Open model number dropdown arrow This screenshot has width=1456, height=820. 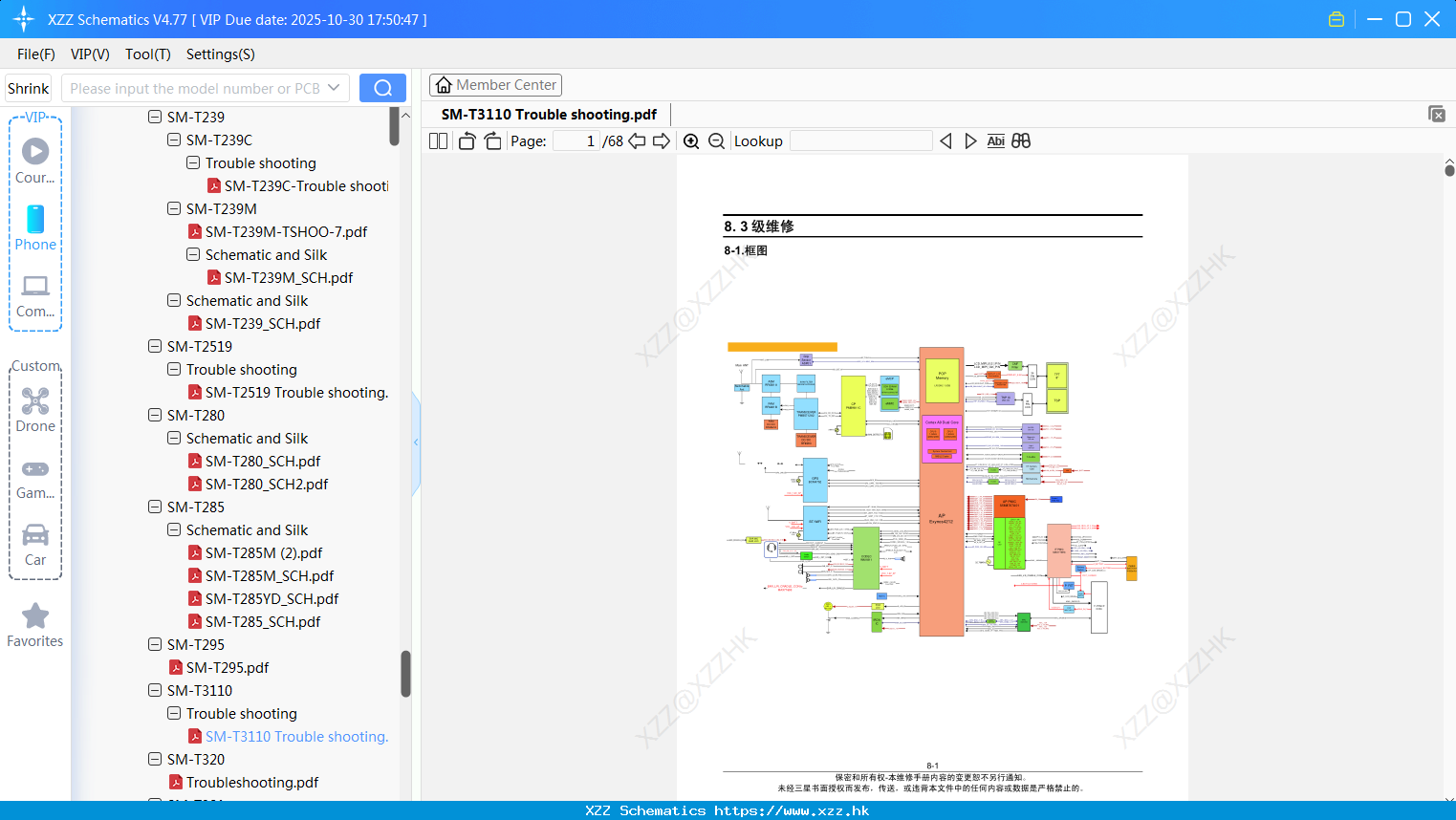tap(334, 88)
